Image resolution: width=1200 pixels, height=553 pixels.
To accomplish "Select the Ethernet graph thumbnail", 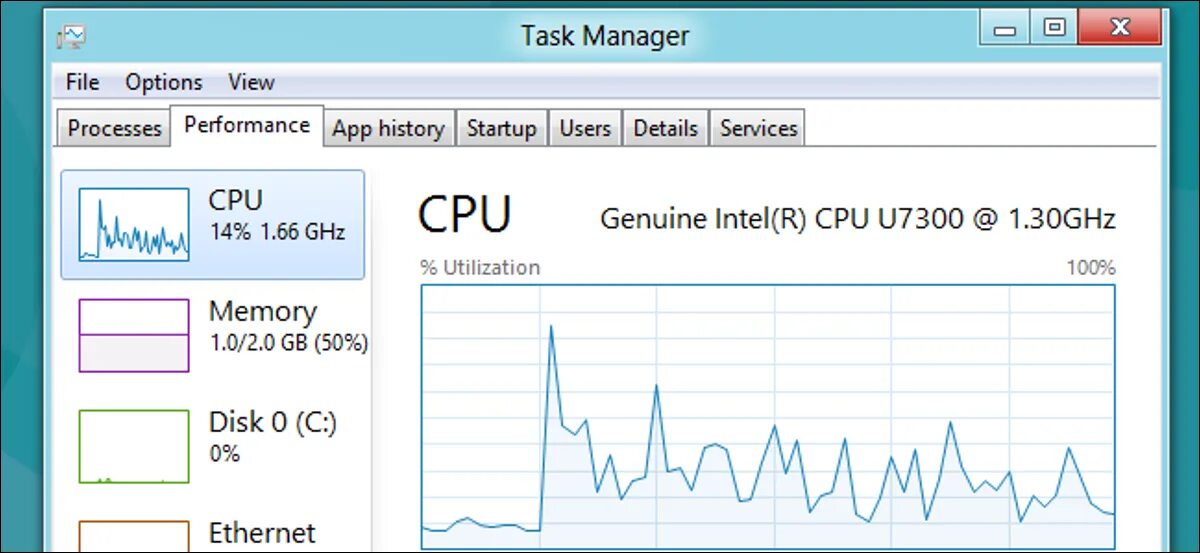I will [134, 535].
